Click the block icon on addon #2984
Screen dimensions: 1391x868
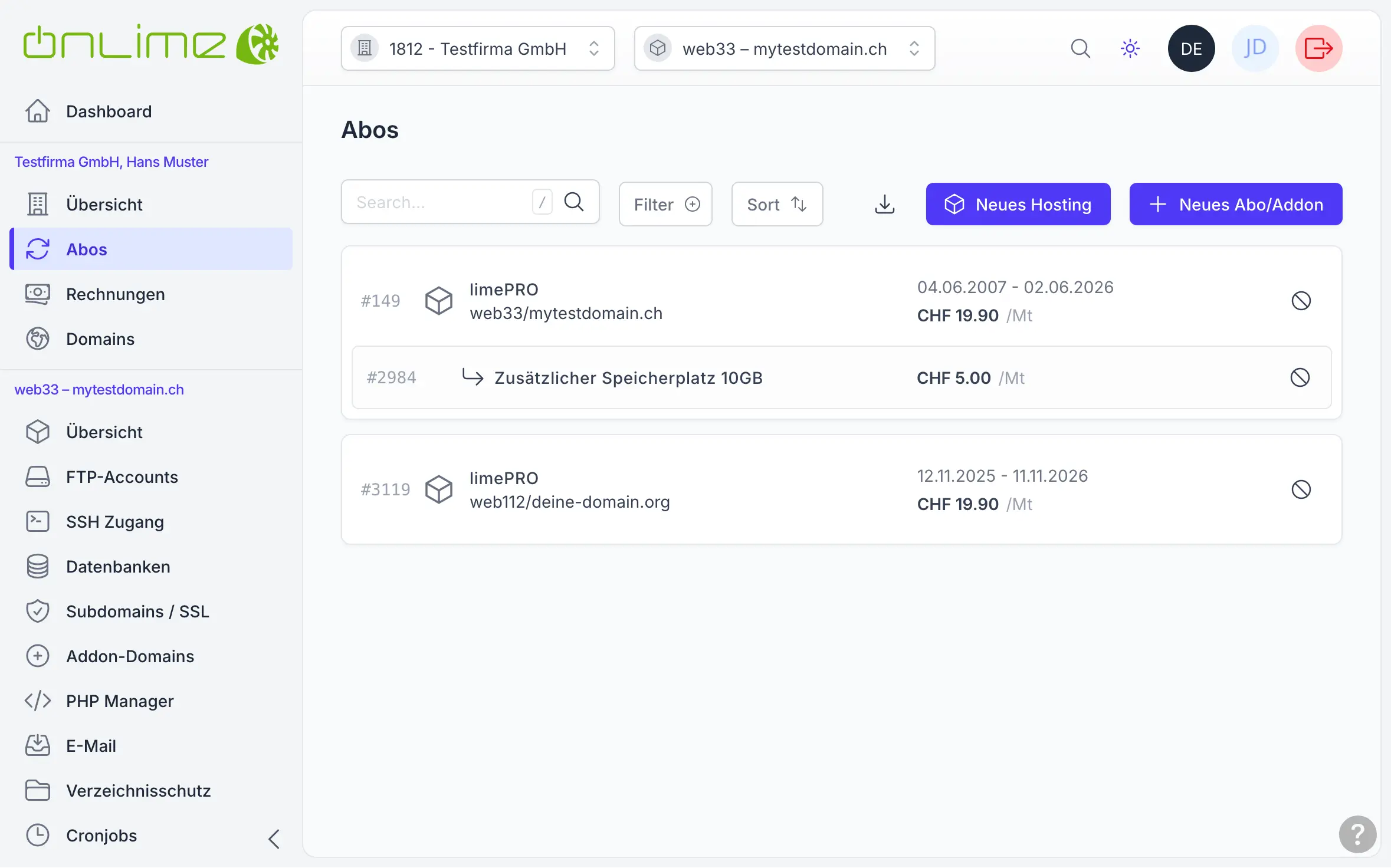coord(1301,377)
